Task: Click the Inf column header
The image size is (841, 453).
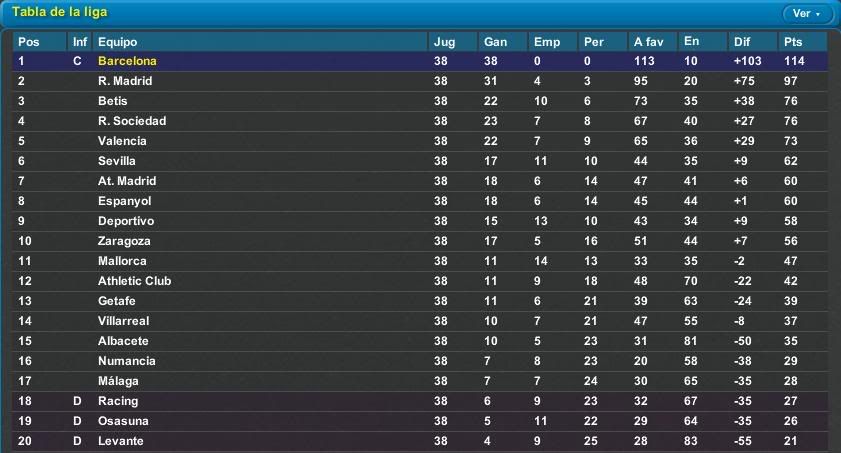Action: coord(80,42)
